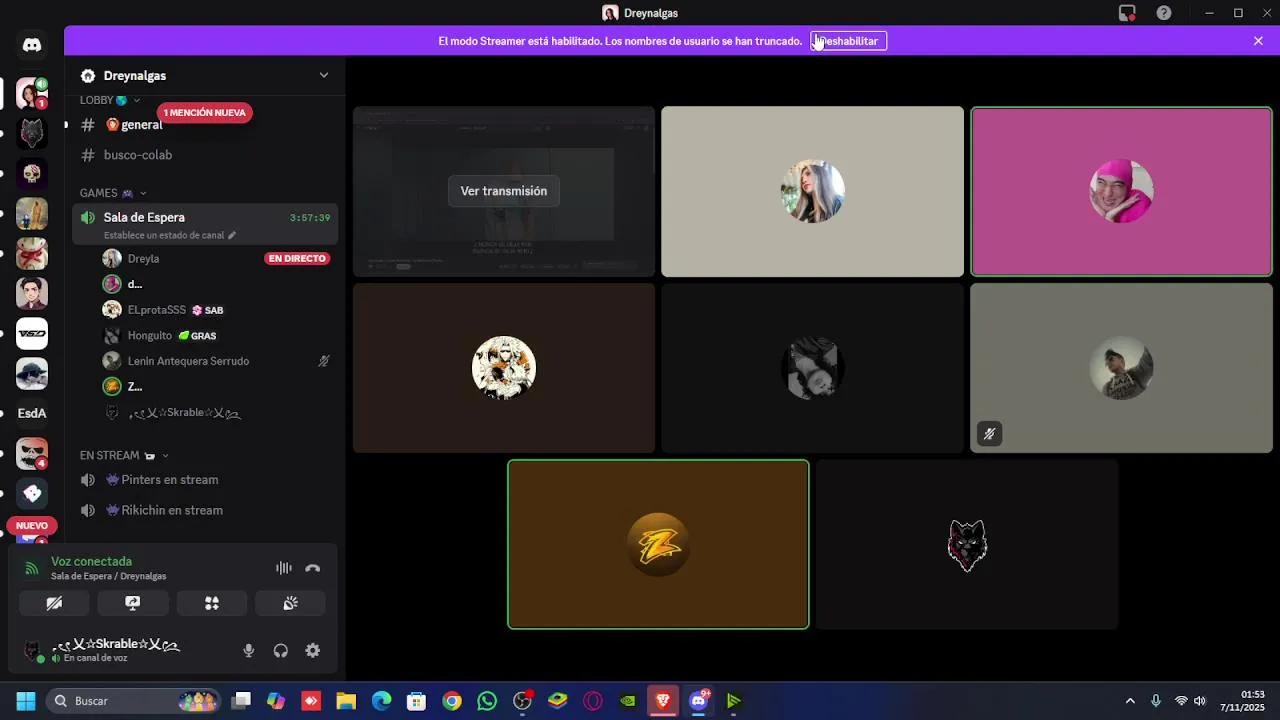The height and width of the screenshot is (720, 1280).
Task: Open WhatsApp from the taskbar
Action: click(x=487, y=701)
